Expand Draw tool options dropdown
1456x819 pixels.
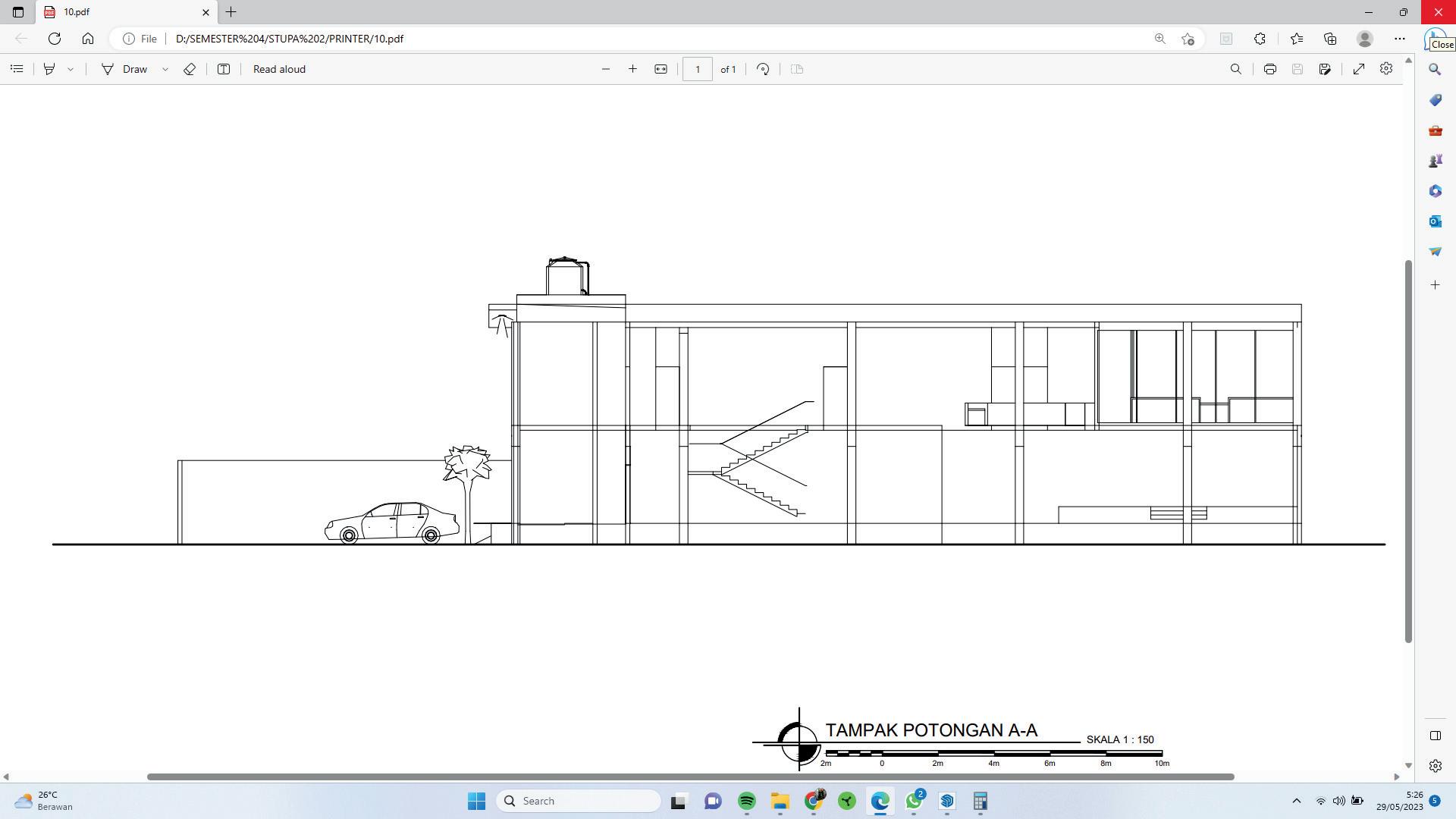point(165,69)
